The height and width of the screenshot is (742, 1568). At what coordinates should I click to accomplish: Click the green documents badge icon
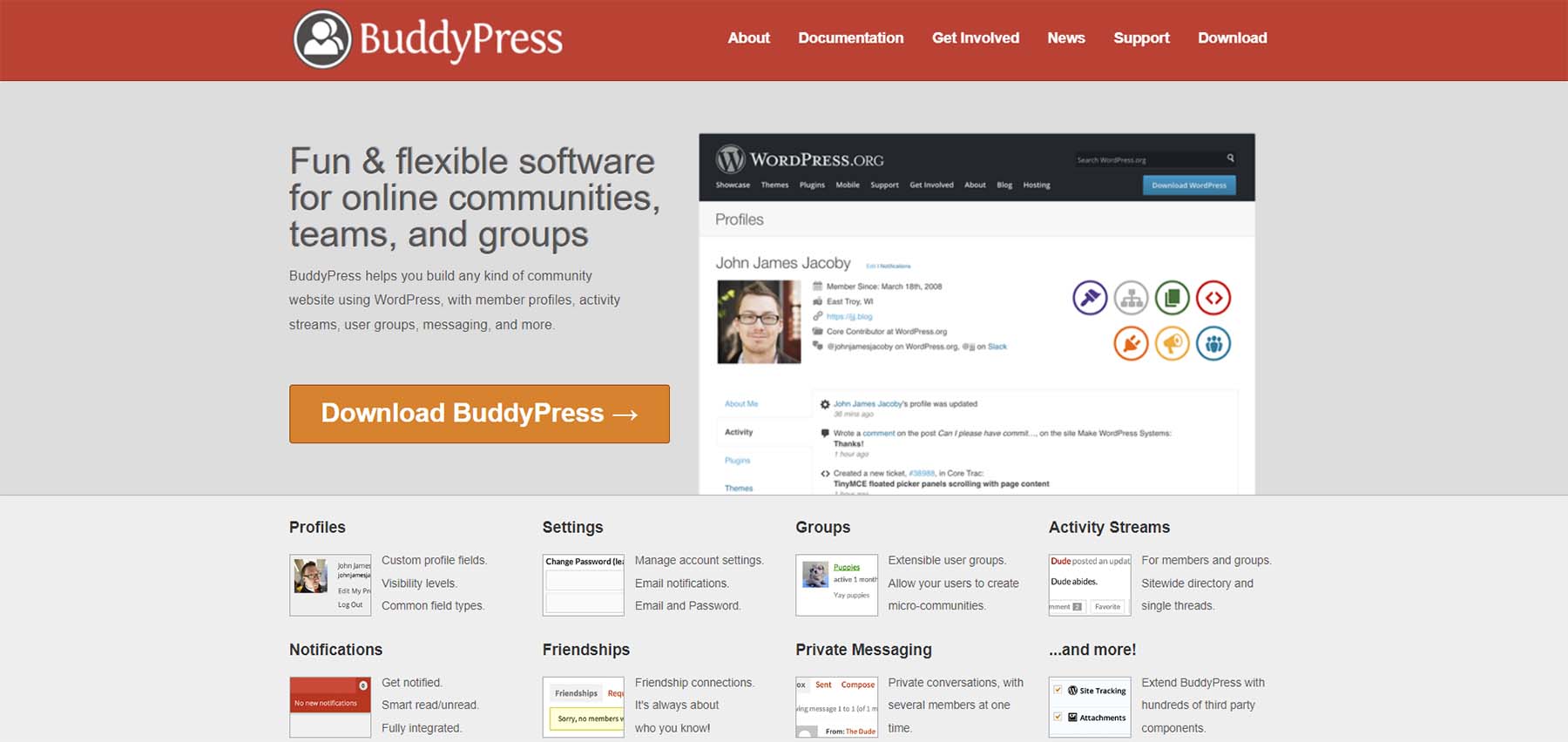[x=1173, y=298]
